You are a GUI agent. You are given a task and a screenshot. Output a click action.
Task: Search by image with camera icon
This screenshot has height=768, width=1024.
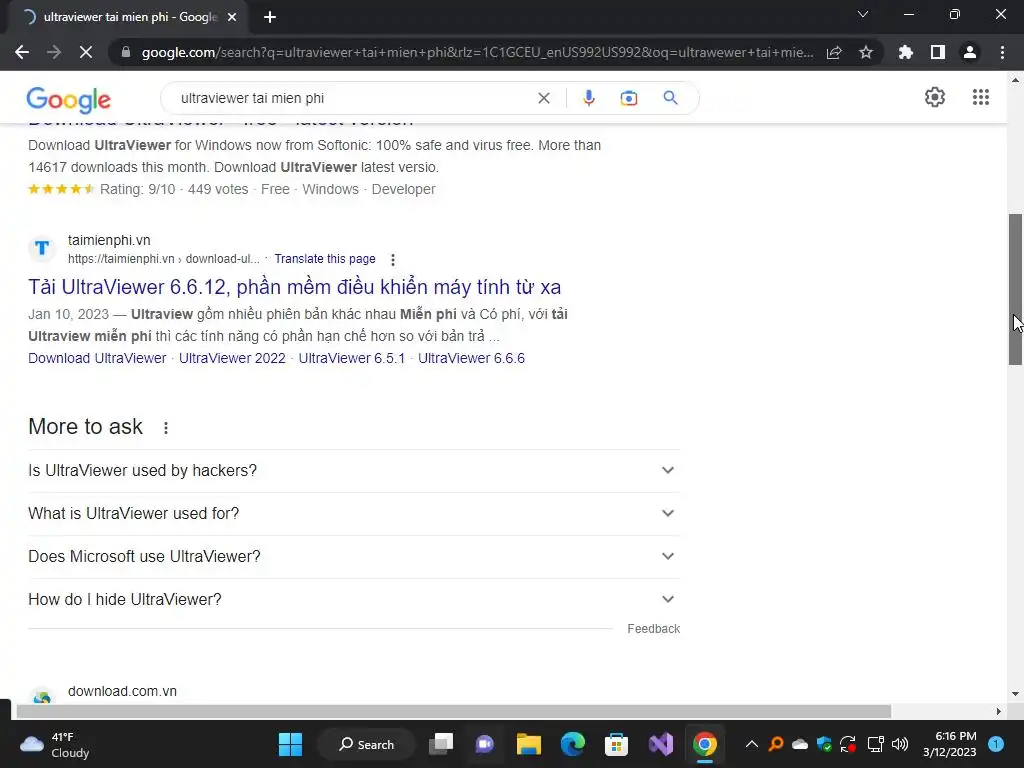[x=628, y=98]
